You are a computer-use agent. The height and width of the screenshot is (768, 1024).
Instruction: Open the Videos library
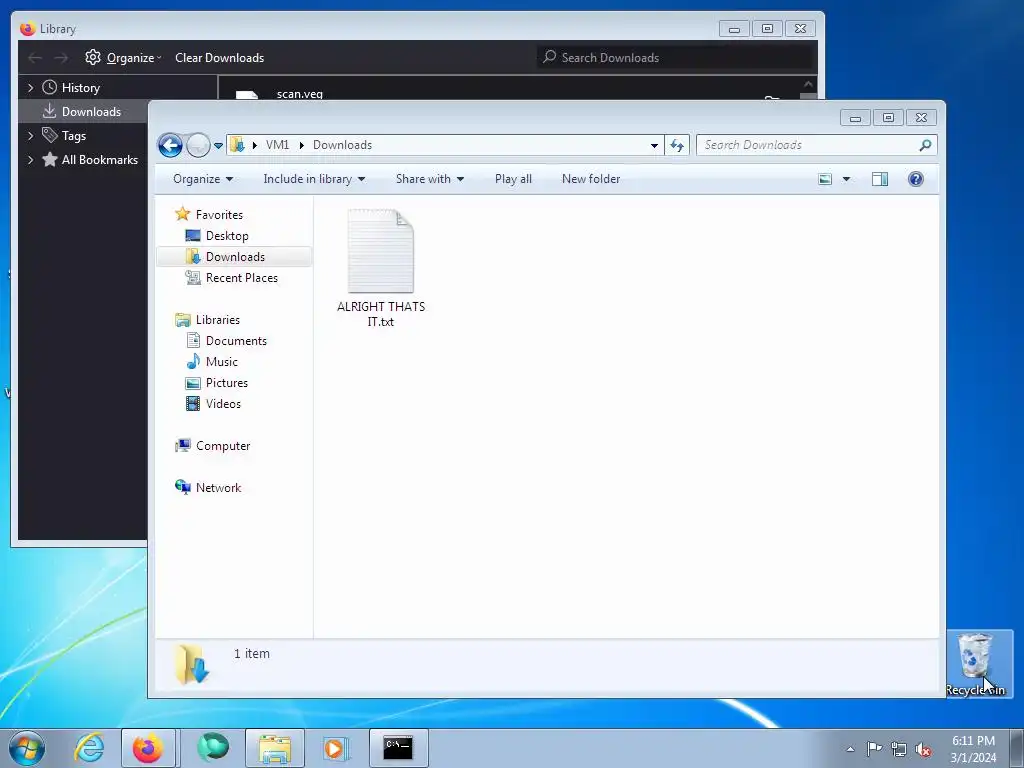(223, 404)
